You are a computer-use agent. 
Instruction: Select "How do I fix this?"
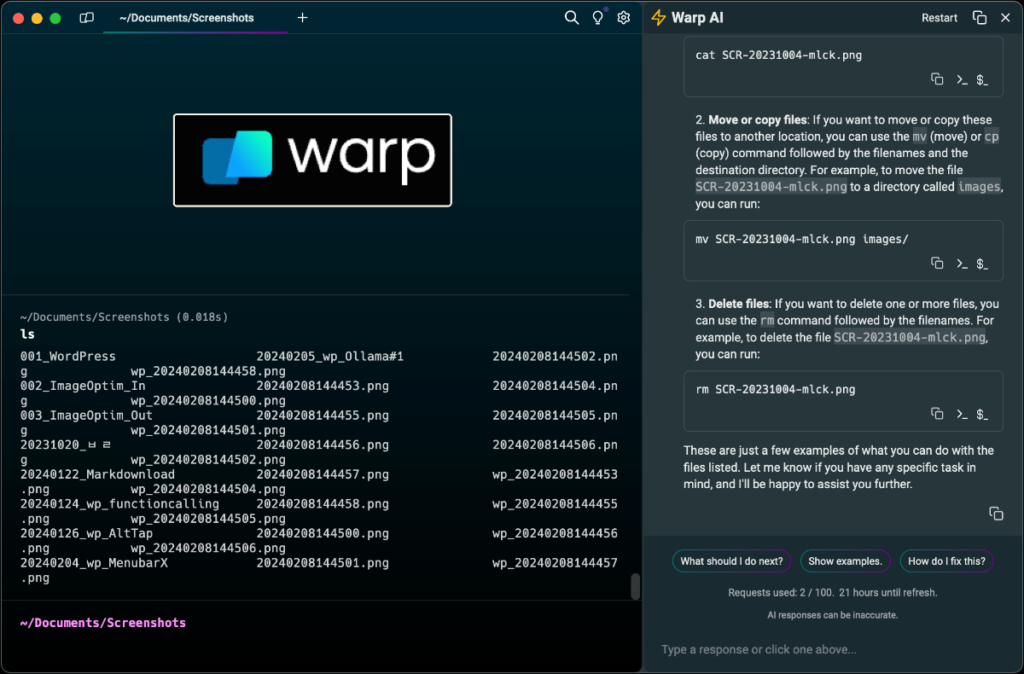(946, 561)
